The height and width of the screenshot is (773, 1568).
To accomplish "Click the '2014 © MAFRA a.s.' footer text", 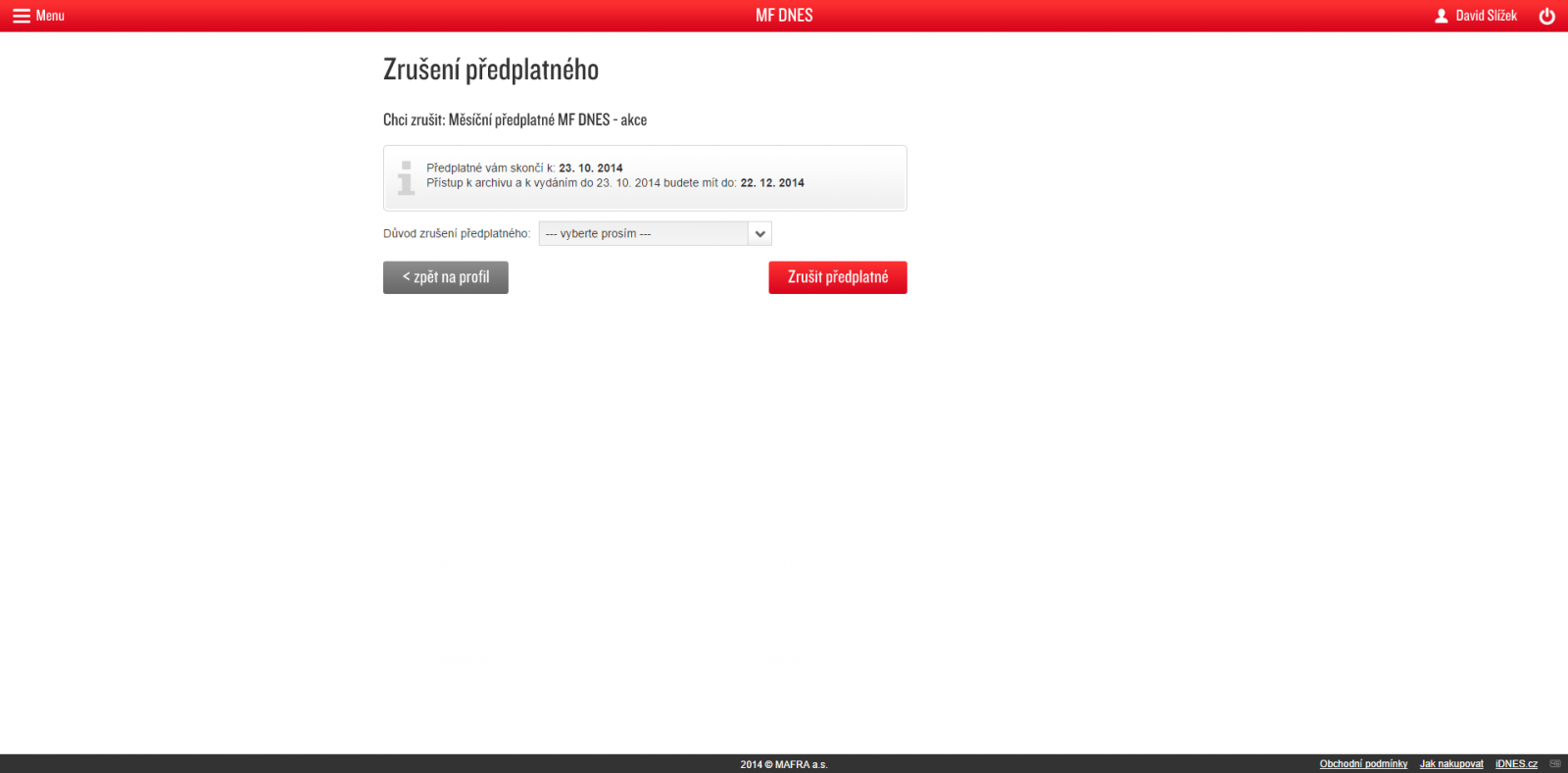I will coord(784,764).
